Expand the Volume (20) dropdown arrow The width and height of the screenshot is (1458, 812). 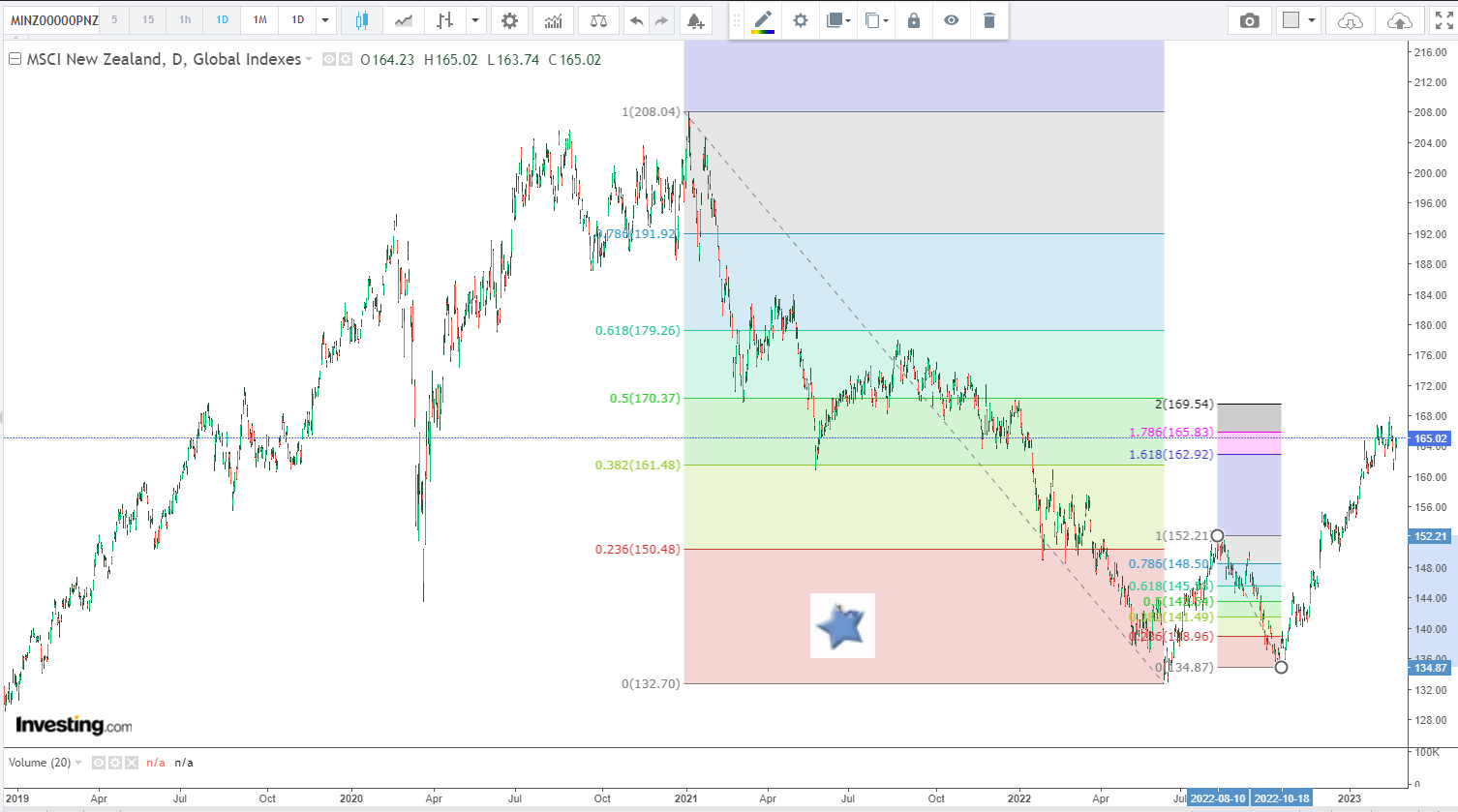(x=78, y=763)
